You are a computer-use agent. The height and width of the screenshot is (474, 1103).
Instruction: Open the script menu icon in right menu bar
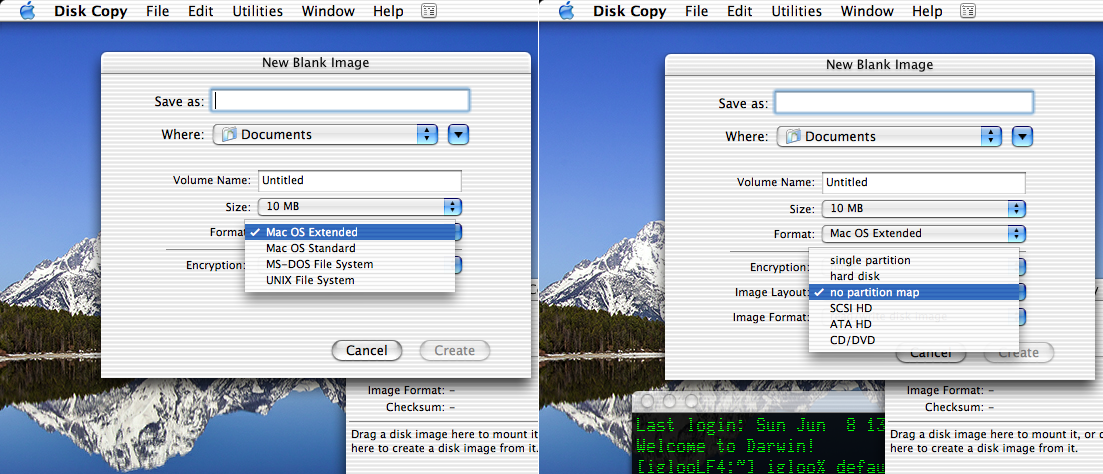tap(968, 11)
